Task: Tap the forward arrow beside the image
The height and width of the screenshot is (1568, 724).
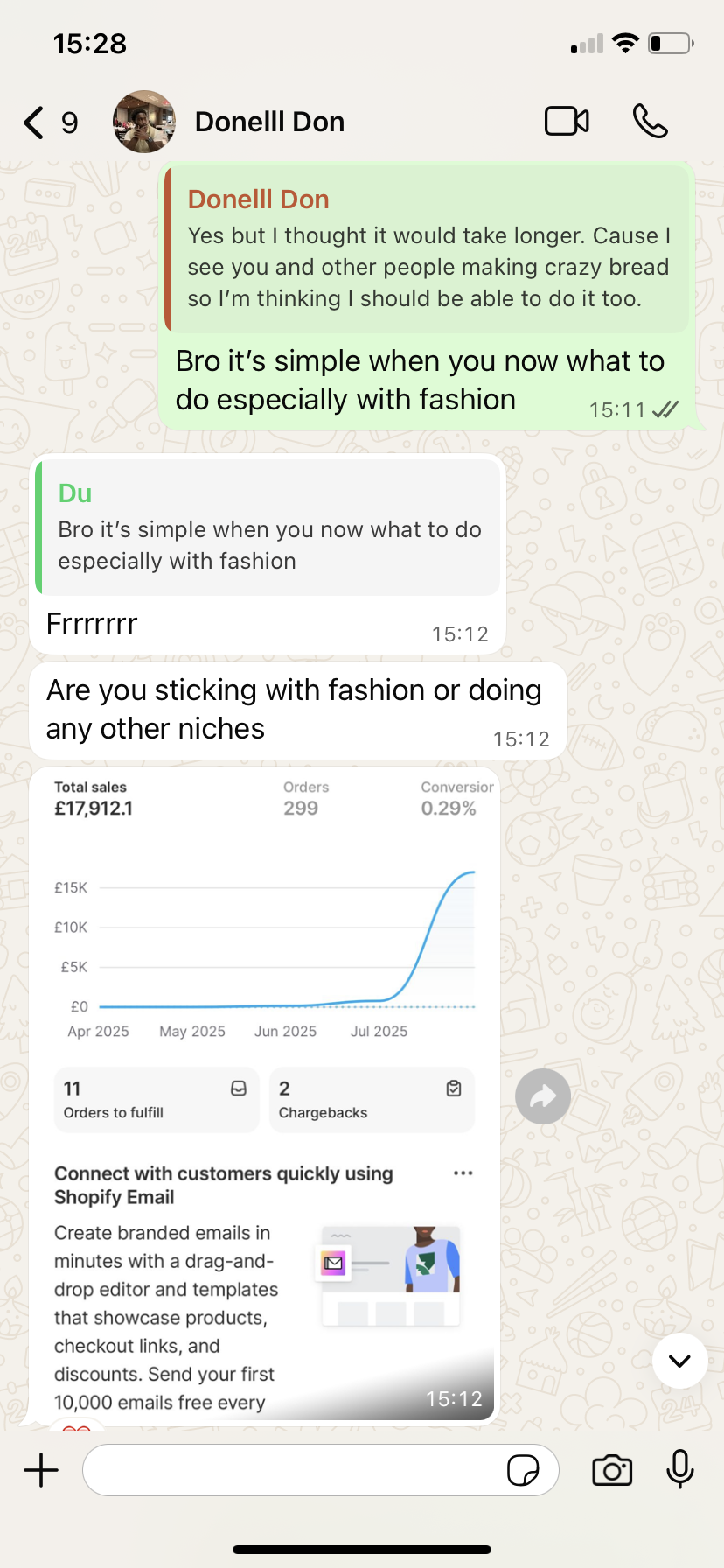Action: [542, 1096]
